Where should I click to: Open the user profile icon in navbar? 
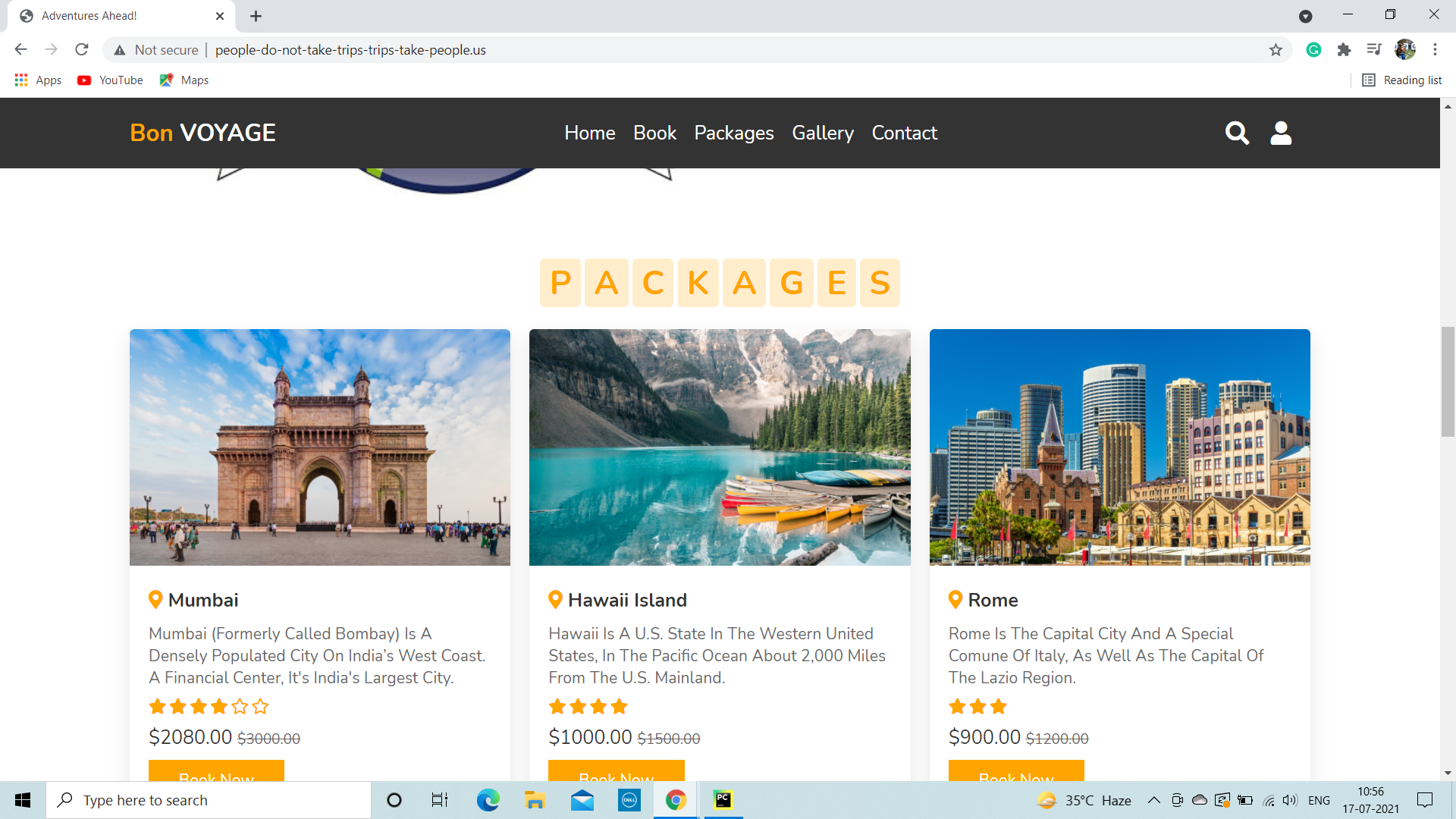pos(1281,133)
